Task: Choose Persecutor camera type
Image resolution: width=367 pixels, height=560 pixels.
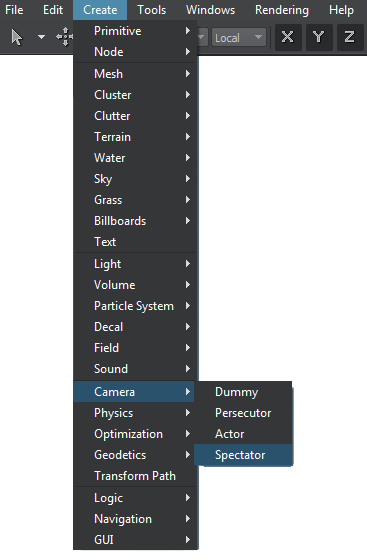Action: [x=243, y=413]
